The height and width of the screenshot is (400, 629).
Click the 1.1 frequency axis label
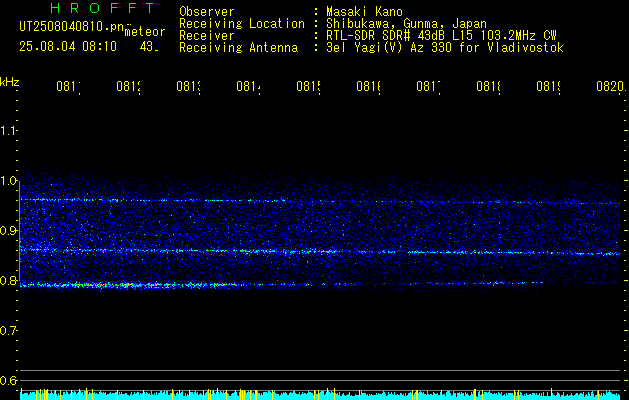point(8,130)
